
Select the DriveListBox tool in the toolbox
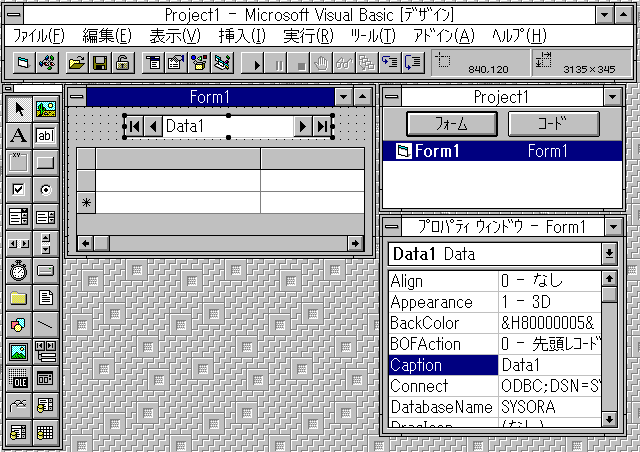46,271
